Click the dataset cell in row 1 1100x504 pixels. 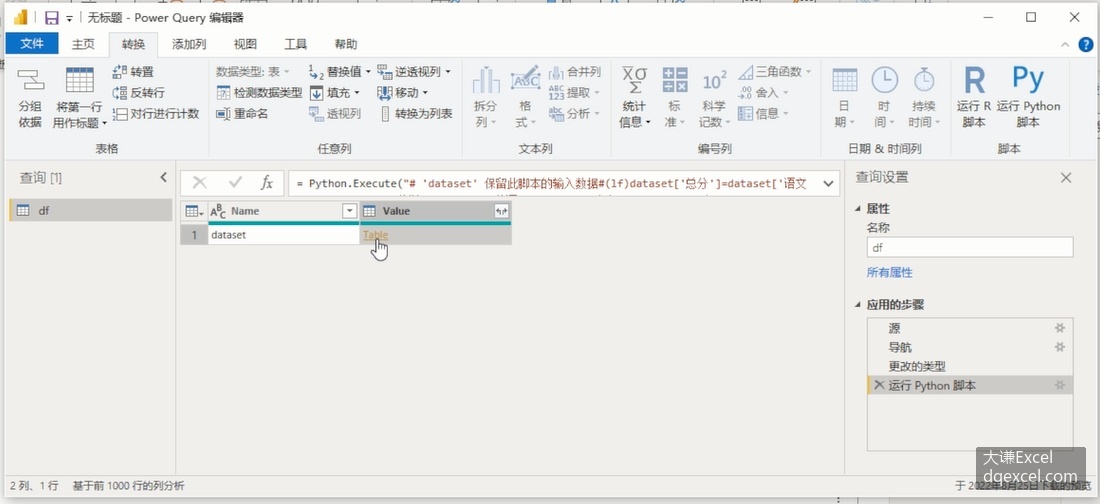[283, 235]
